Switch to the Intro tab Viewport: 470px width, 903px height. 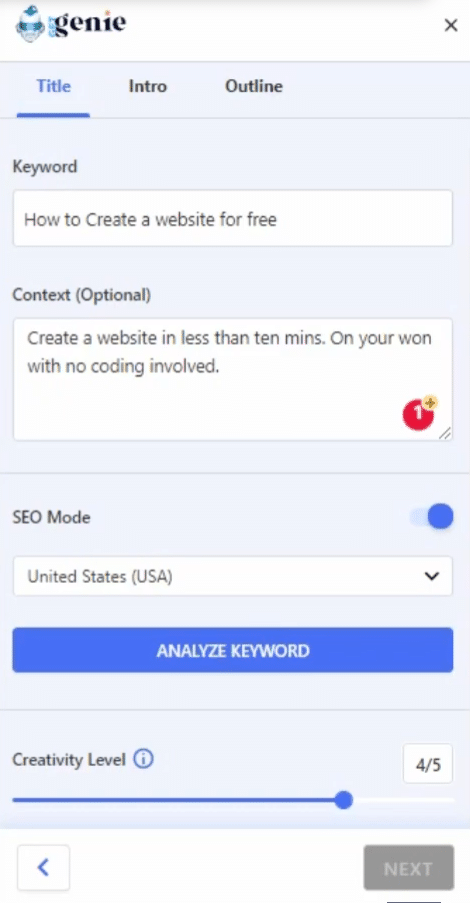point(147,86)
